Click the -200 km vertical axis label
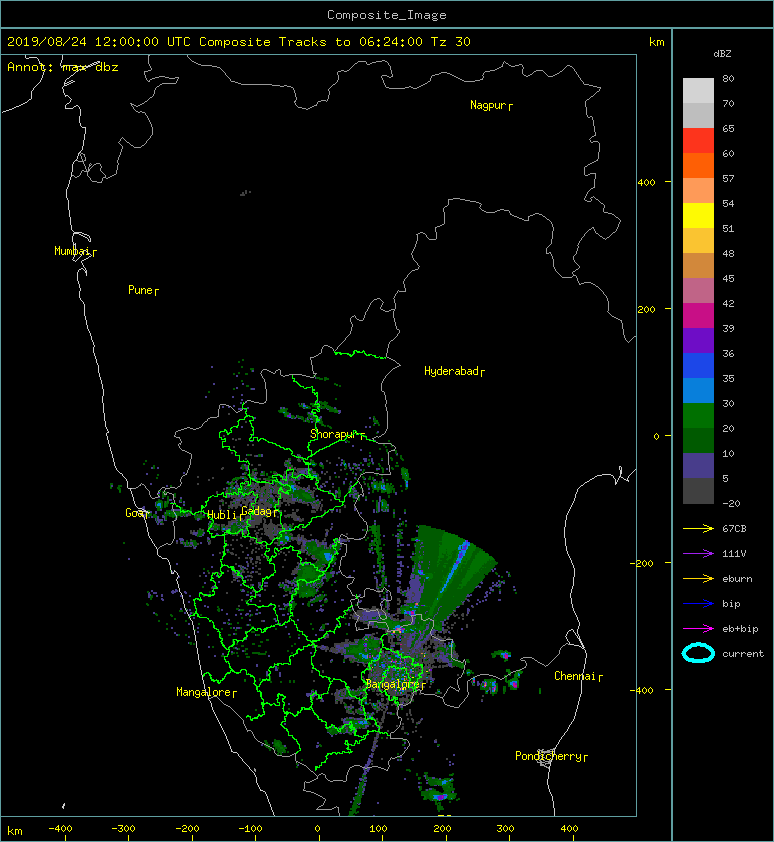The height and width of the screenshot is (842, 774). [642, 563]
